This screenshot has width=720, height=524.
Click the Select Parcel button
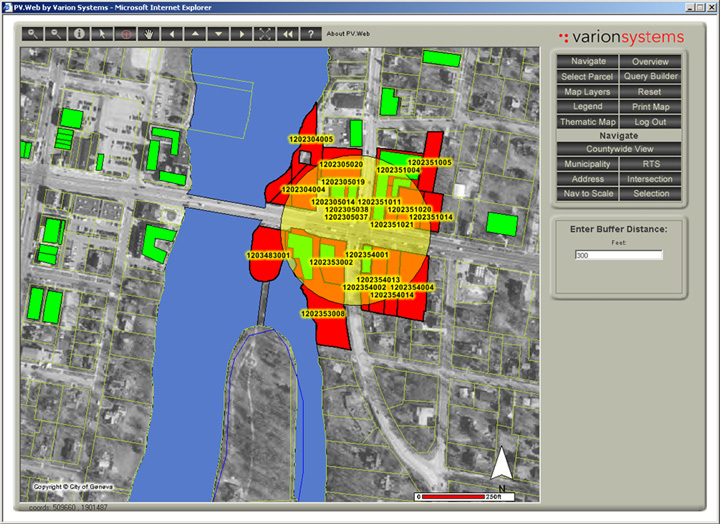pos(588,77)
